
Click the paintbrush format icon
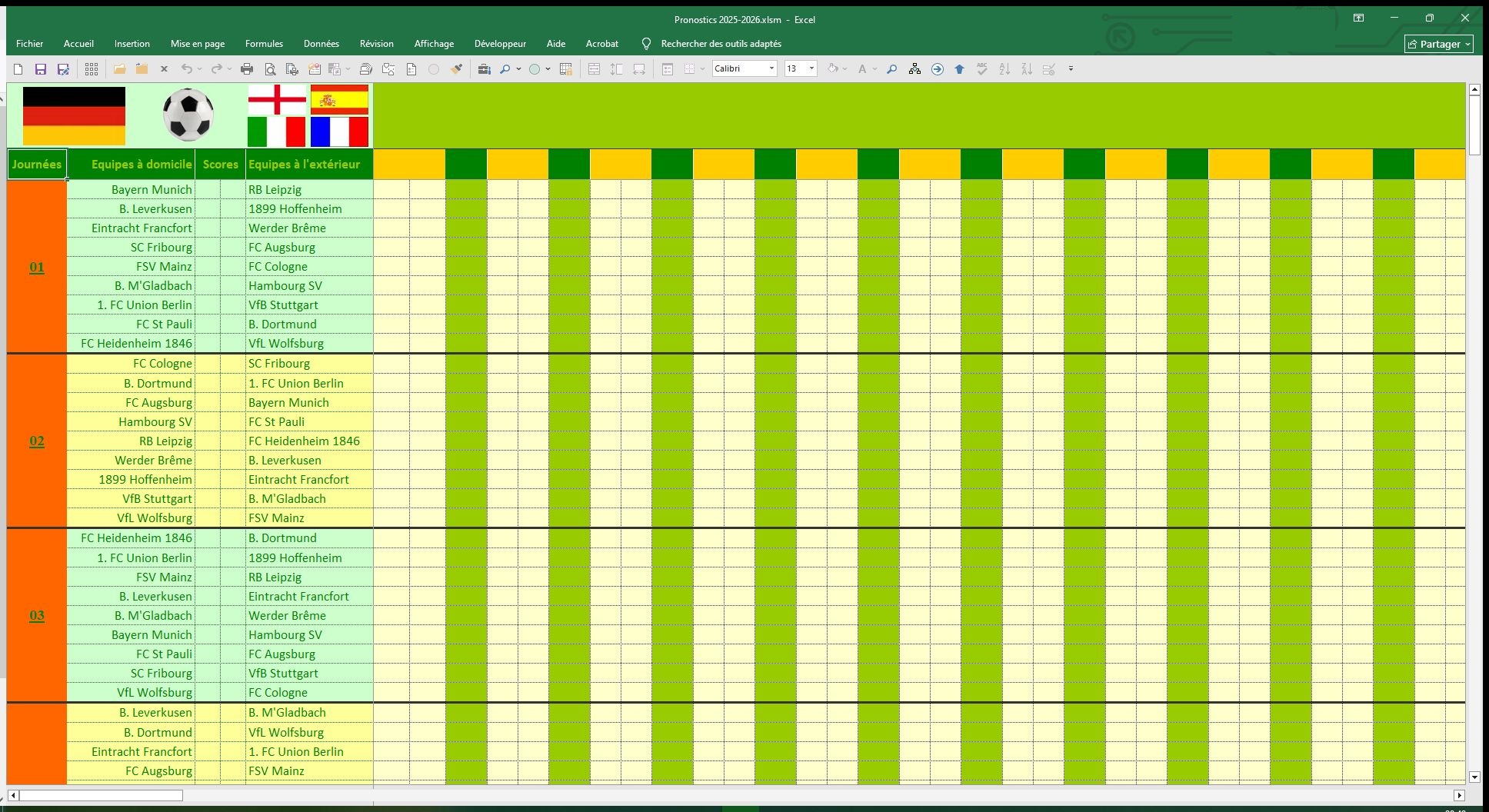coord(457,69)
